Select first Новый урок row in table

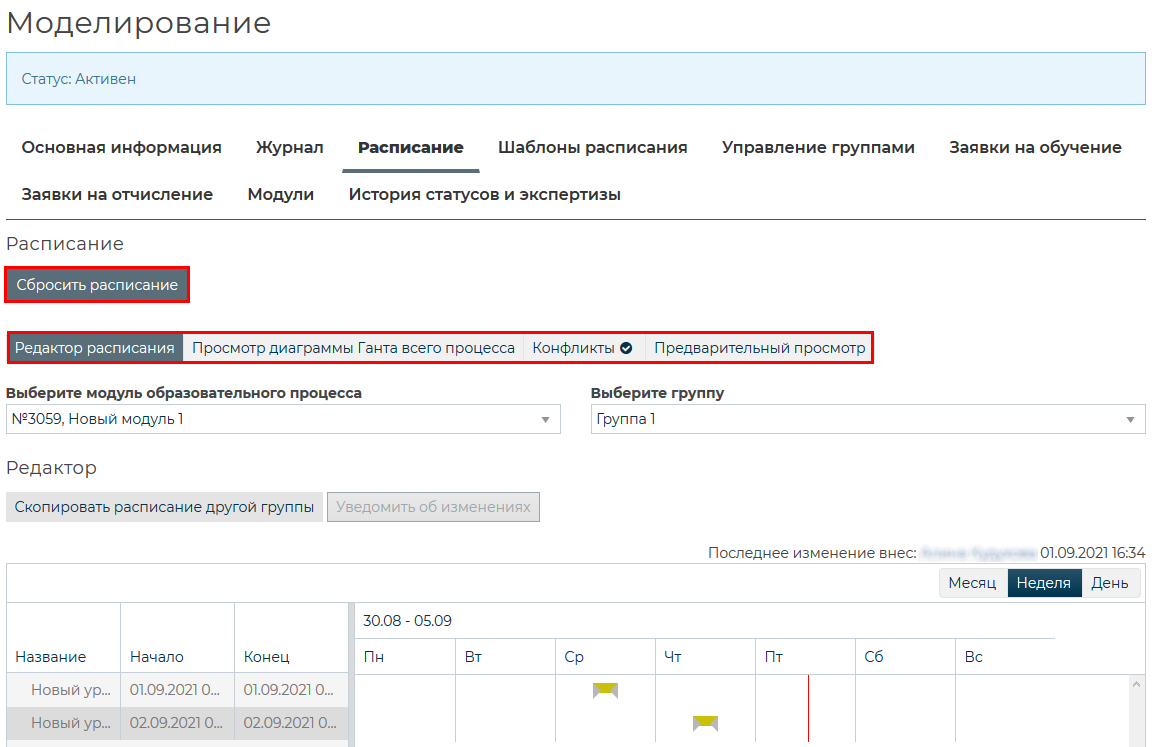(x=63, y=689)
